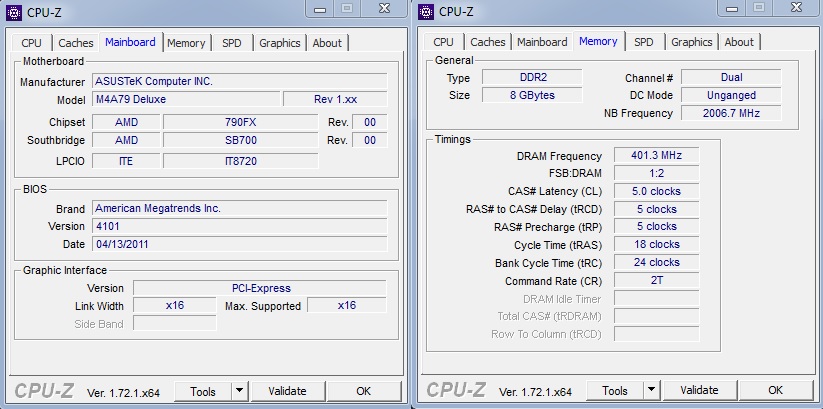Click Tools button in right window
This screenshot has height=409, width=823.
pos(615,391)
